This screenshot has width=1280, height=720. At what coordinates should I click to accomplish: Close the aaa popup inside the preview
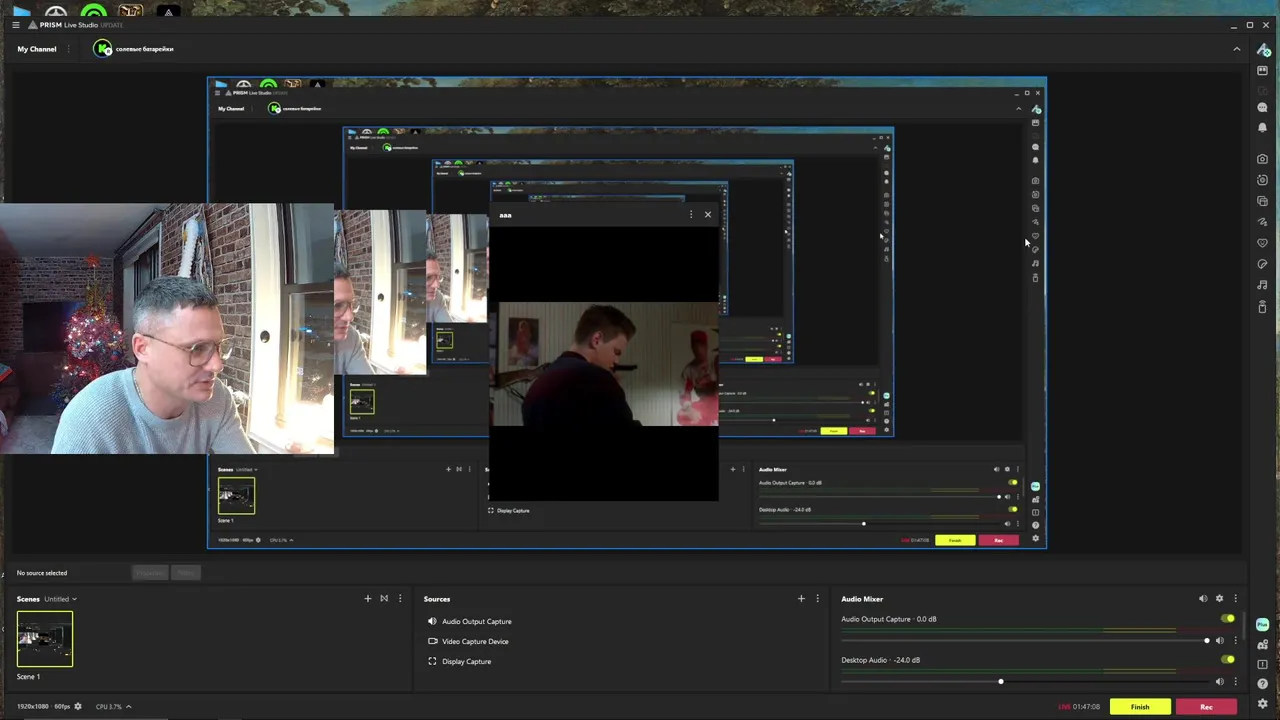[708, 214]
